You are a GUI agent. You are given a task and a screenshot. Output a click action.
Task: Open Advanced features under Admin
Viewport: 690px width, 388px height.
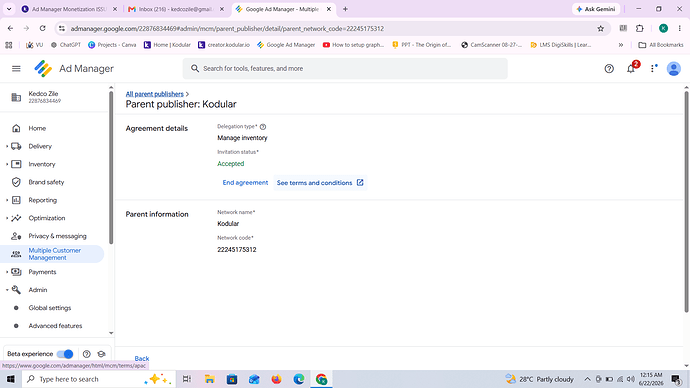click(x=55, y=326)
